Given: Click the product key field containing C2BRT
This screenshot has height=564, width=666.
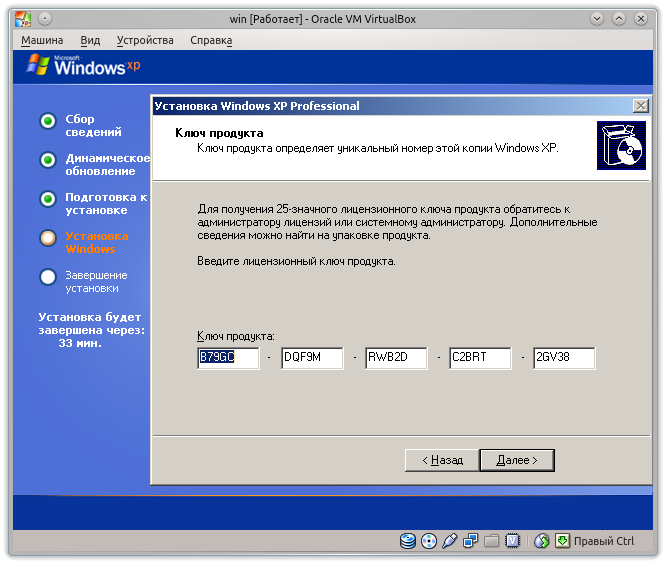Looking at the screenshot, I should (x=480, y=358).
